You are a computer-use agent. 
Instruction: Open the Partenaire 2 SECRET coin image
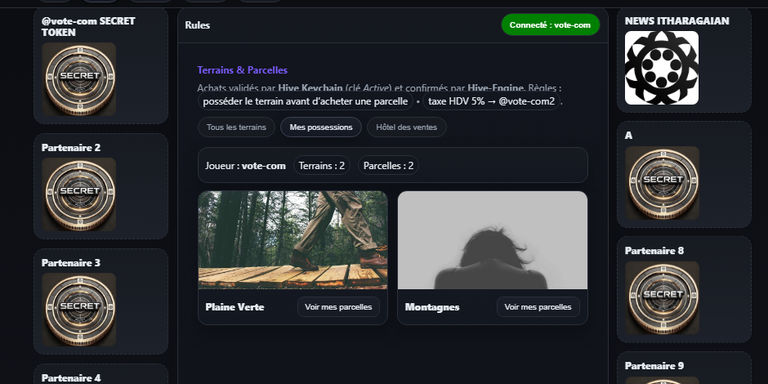click(x=79, y=194)
